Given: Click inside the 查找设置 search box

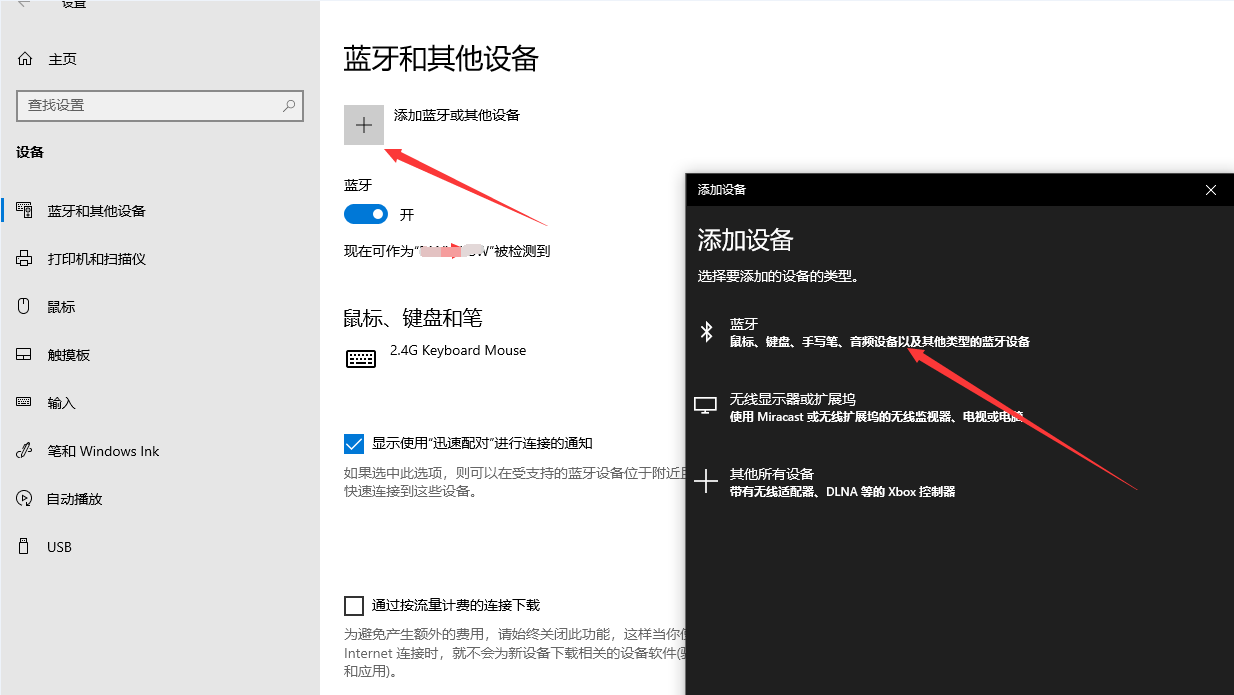Looking at the screenshot, I should coord(150,106).
